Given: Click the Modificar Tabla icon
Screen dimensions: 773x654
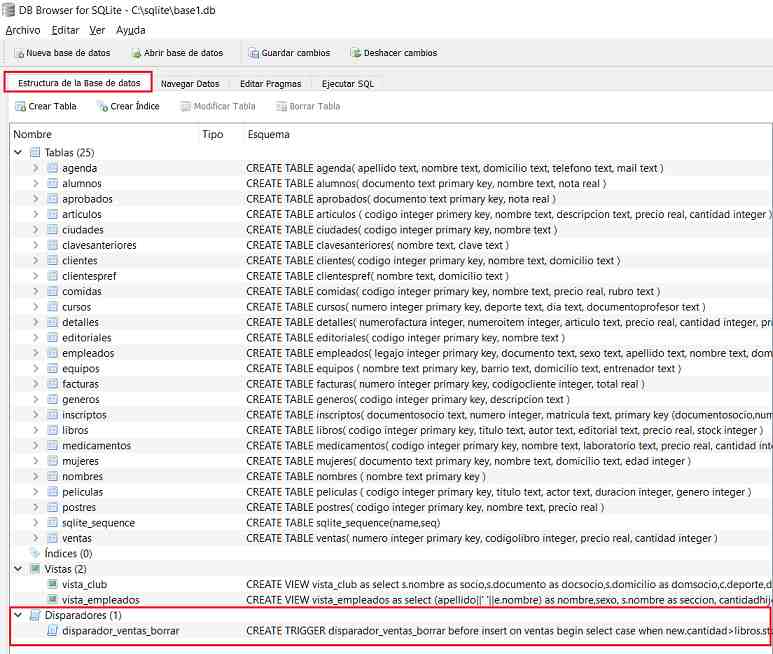Looking at the screenshot, I should 185,106.
